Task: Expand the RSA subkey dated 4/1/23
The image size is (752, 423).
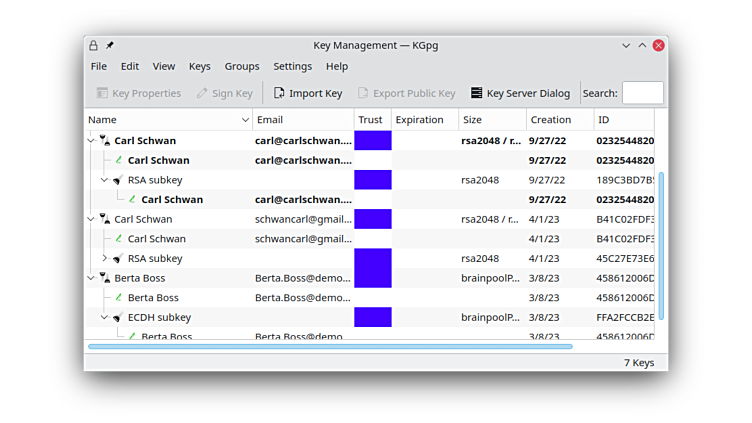Action: (104, 259)
